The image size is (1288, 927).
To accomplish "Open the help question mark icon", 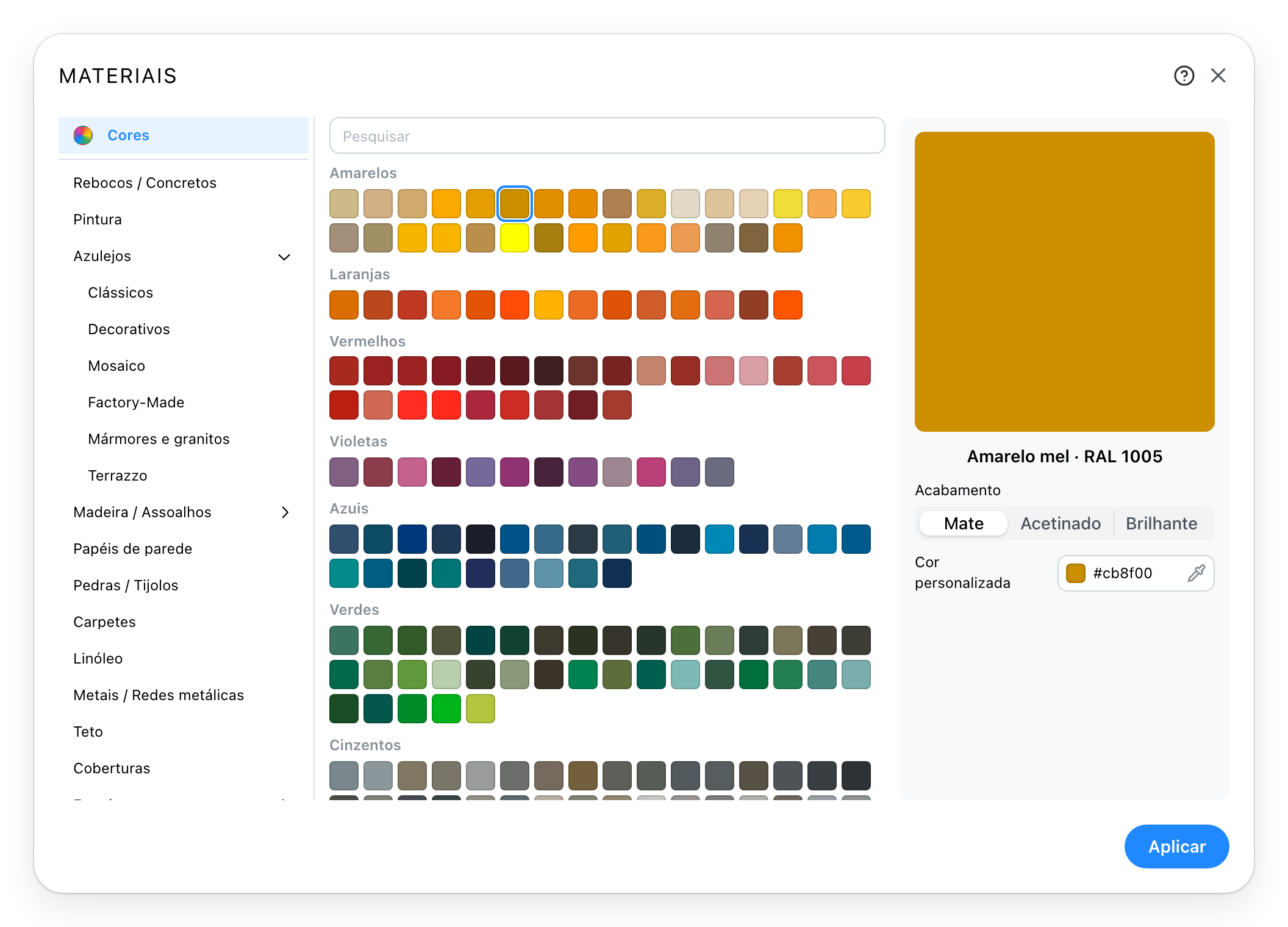I will 1184,76.
